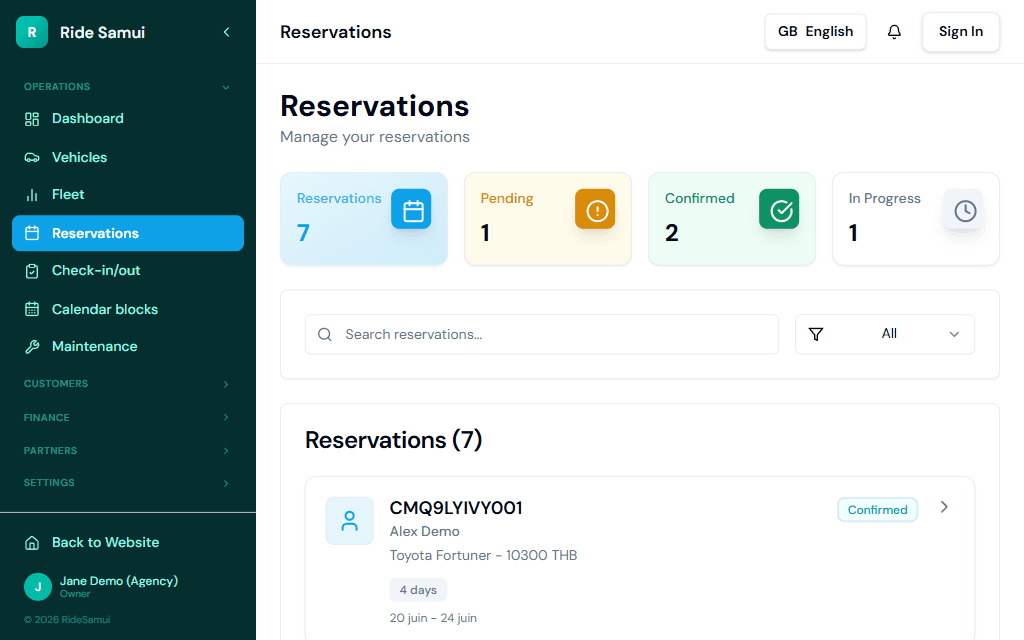Open the All status filter dropdown

pyautogui.click(x=885, y=334)
